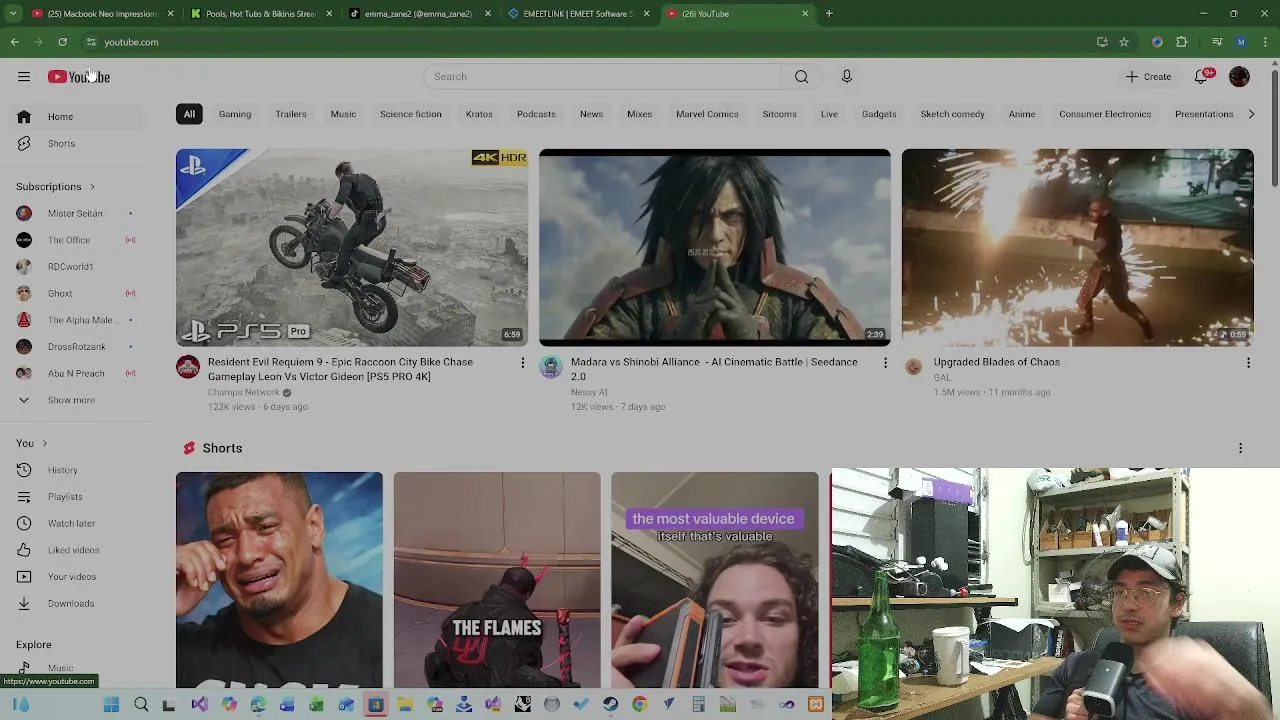Open the account avatar menu
Image resolution: width=1280 pixels, height=720 pixels.
1239,77
